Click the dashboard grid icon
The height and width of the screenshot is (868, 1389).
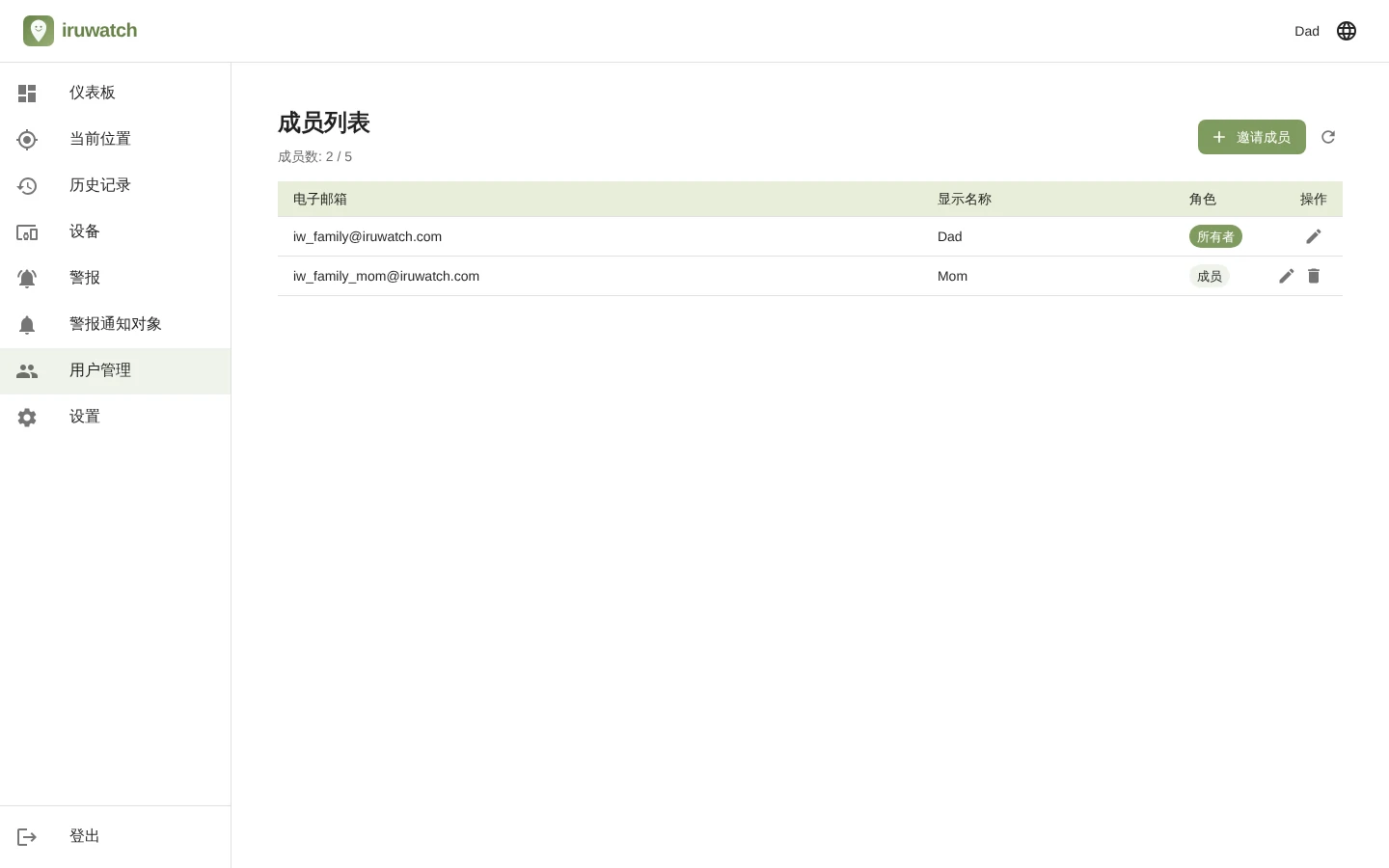[x=27, y=94]
